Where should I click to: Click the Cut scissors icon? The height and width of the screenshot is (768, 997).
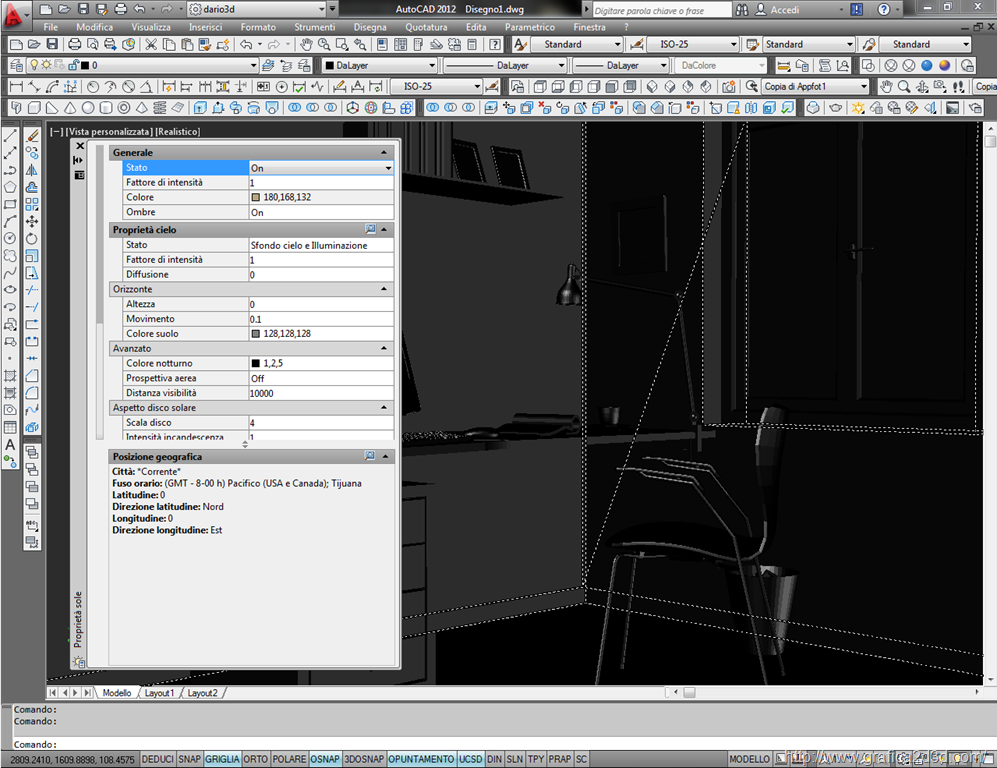click(151, 45)
